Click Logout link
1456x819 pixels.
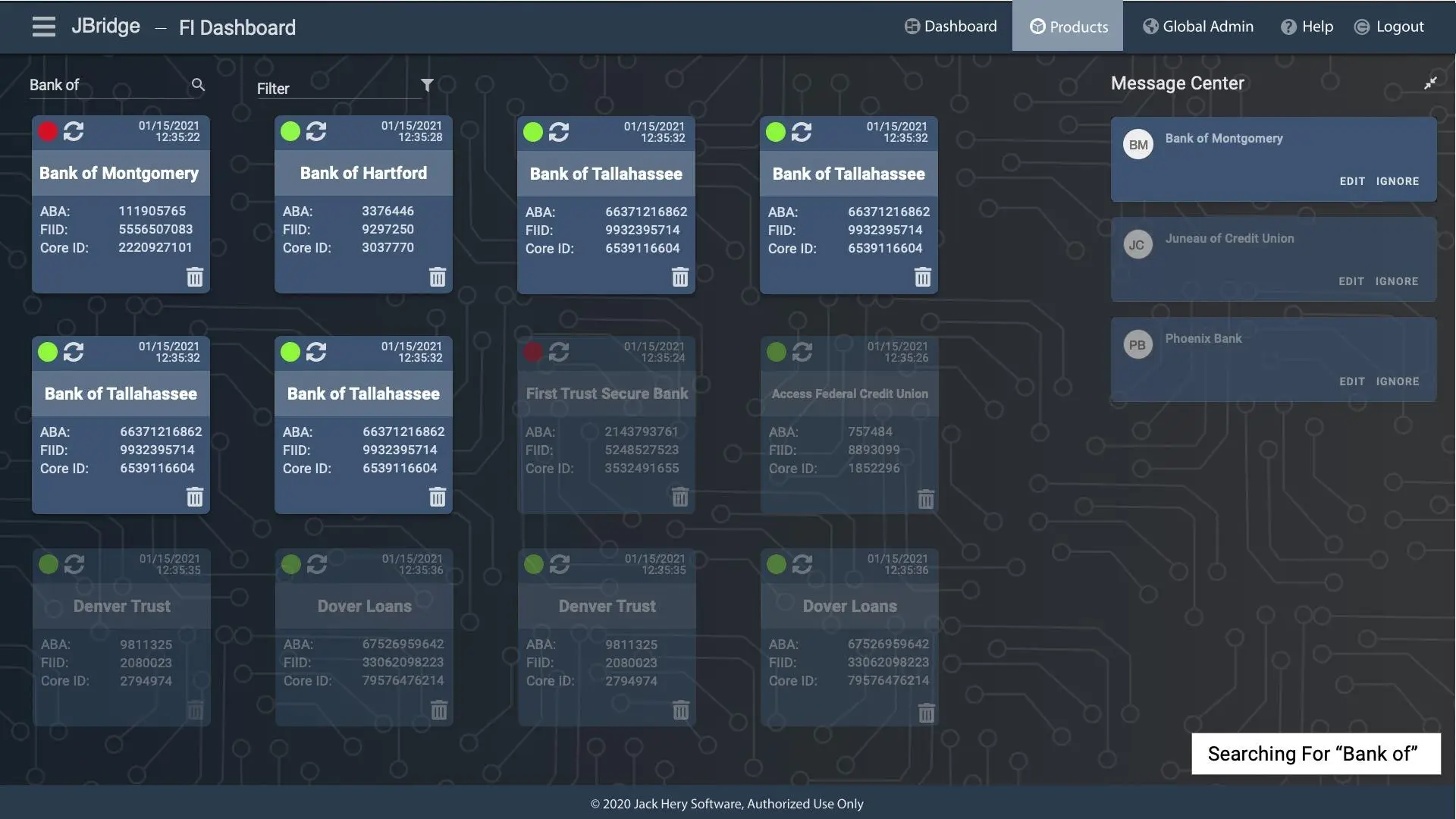pos(1389,27)
